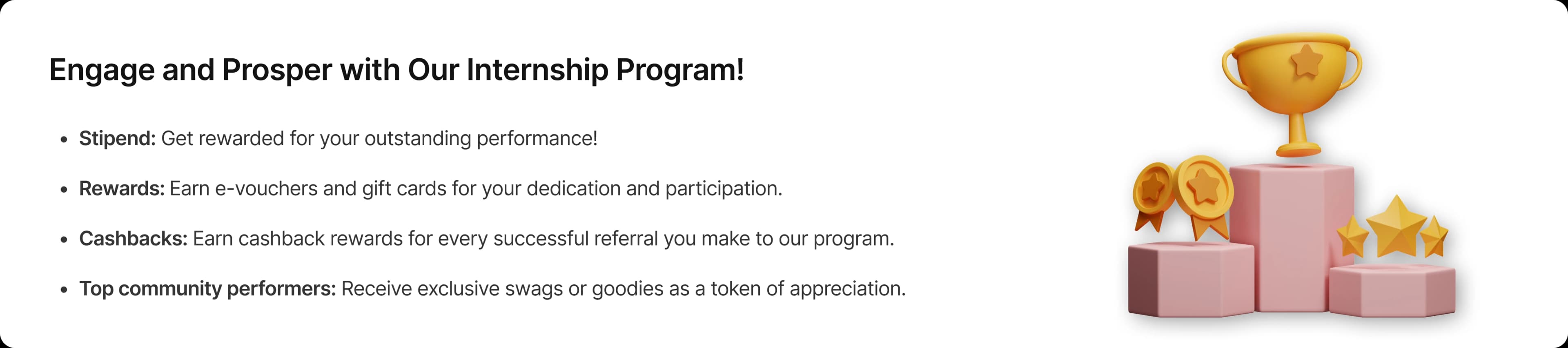Click the star on the trophy

tap(1306, 62)
